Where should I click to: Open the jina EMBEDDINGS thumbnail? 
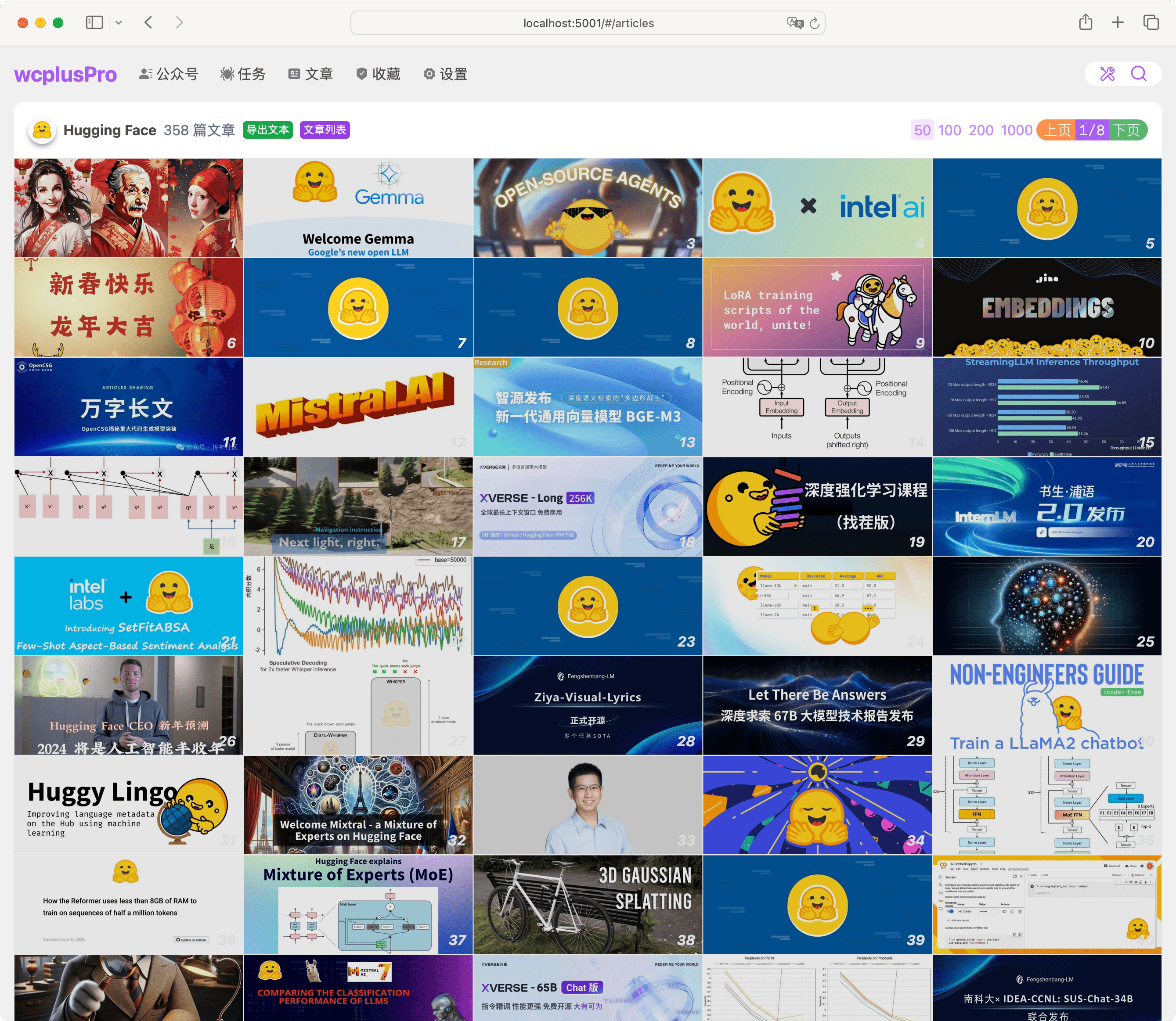tap(1047, 308)
